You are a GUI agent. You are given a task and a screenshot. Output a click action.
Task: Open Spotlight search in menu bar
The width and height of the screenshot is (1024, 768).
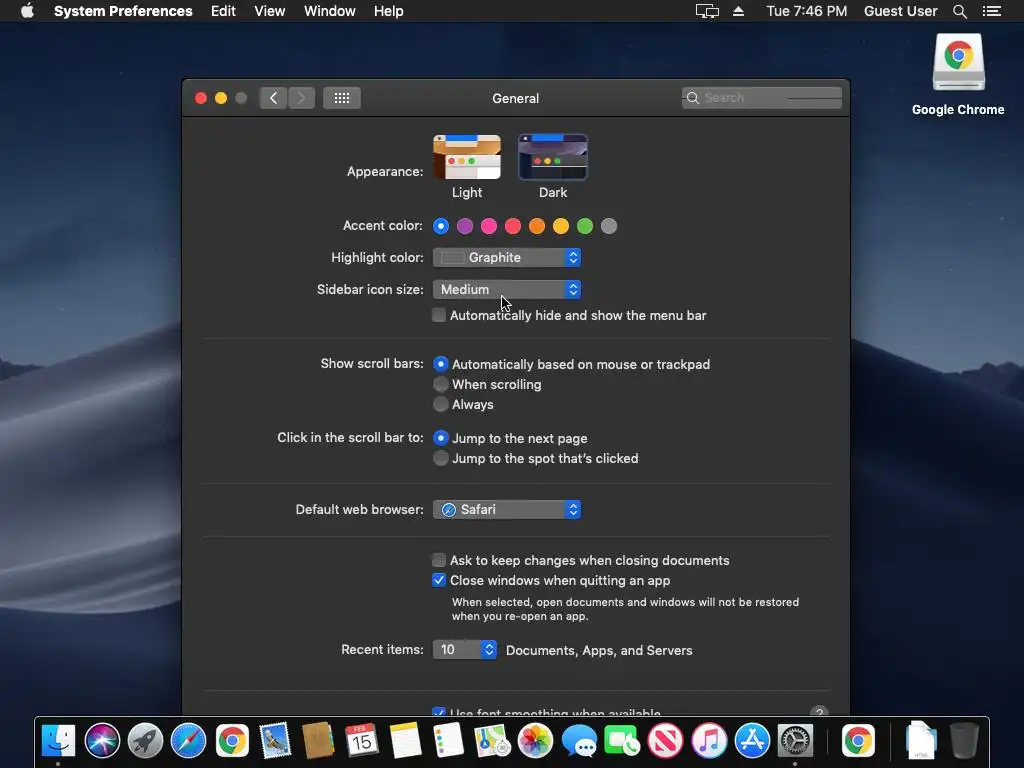tap(959, 11)
